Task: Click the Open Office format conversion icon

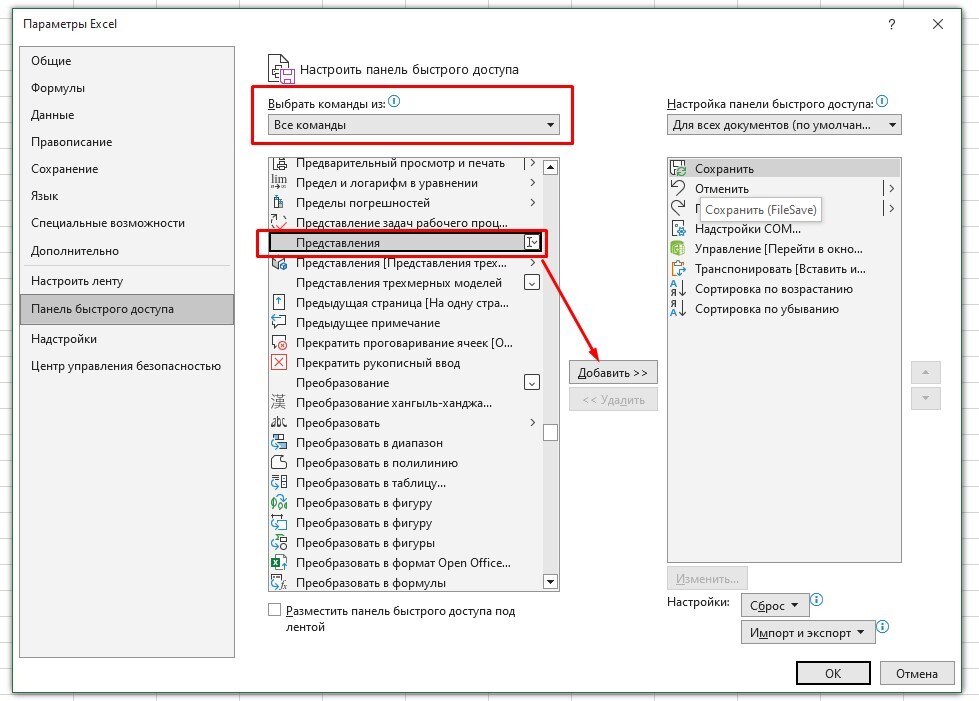Action: coord(279,562)
